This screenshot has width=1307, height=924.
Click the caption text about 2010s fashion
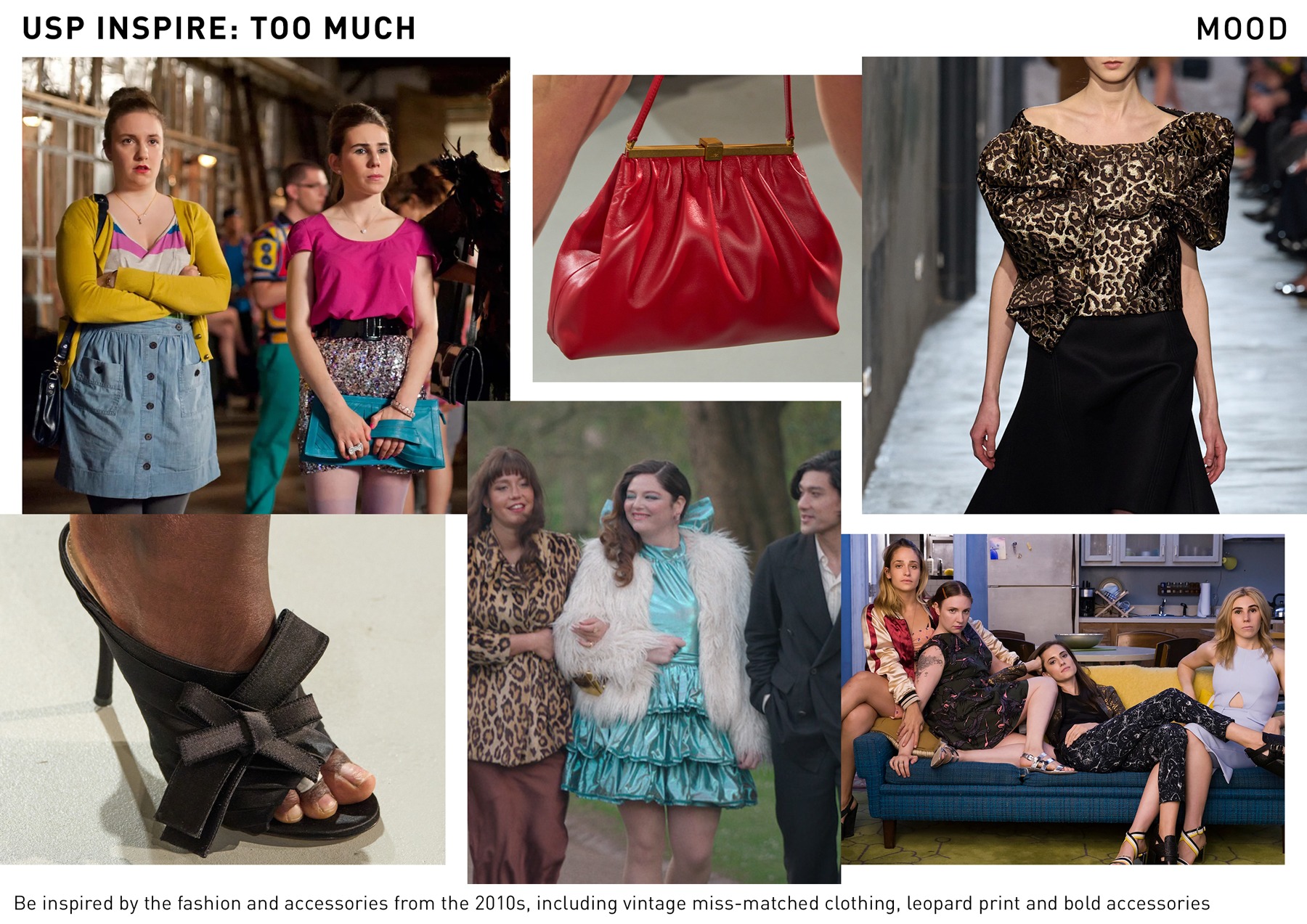pyautogui.click(x=612, y=904)
